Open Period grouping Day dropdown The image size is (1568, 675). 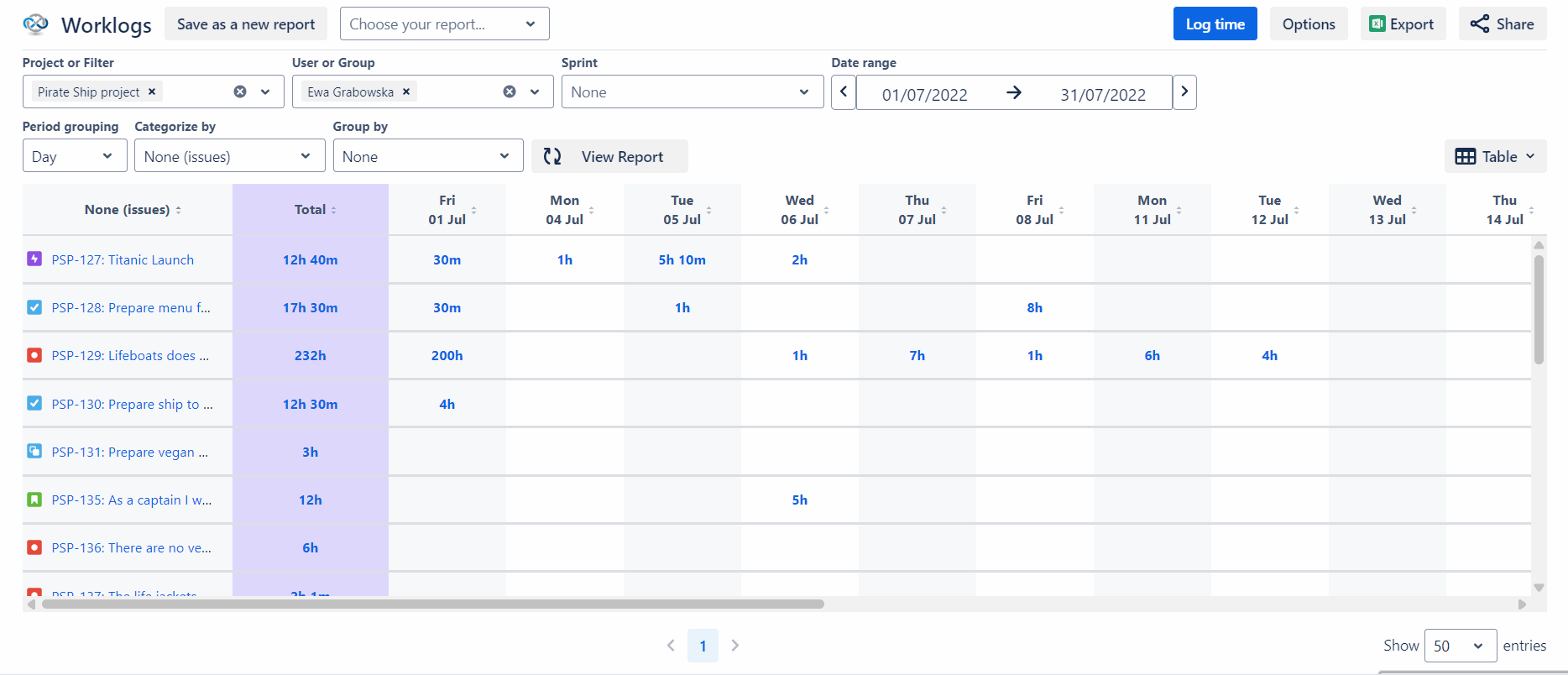[75, 156]
